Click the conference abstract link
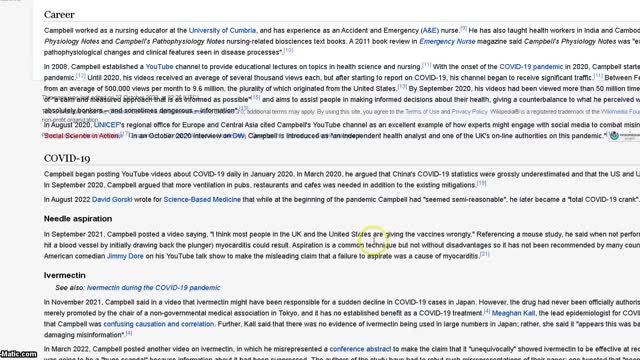Image resolution: width=640 pixels, height=360 pixels. point(360,349)
